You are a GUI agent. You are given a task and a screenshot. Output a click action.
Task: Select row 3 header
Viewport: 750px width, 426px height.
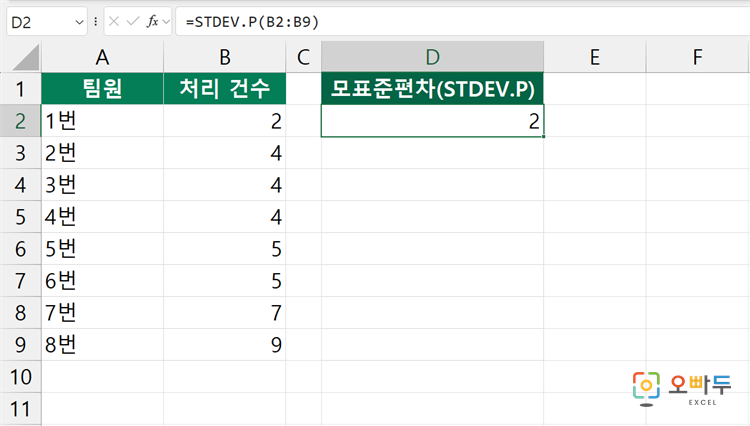(20, 153)
